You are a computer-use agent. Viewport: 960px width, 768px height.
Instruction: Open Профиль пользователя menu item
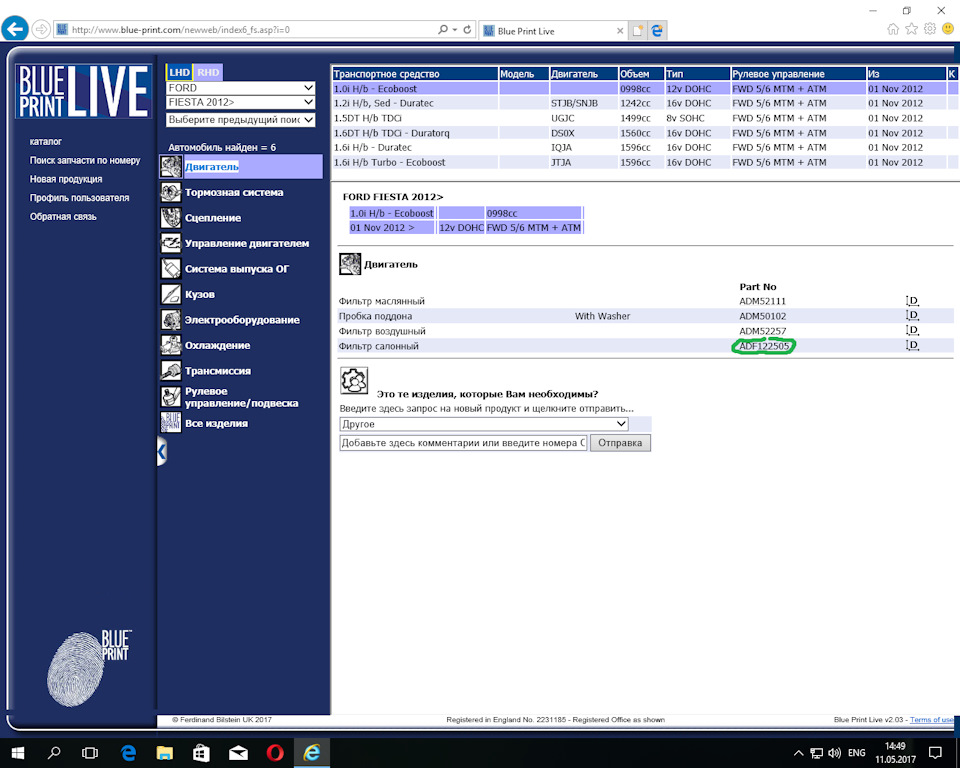tap(80, 198)
